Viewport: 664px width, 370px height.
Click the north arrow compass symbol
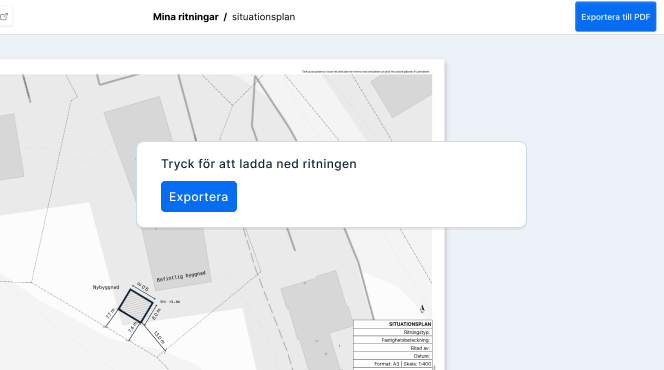point(422,309)
